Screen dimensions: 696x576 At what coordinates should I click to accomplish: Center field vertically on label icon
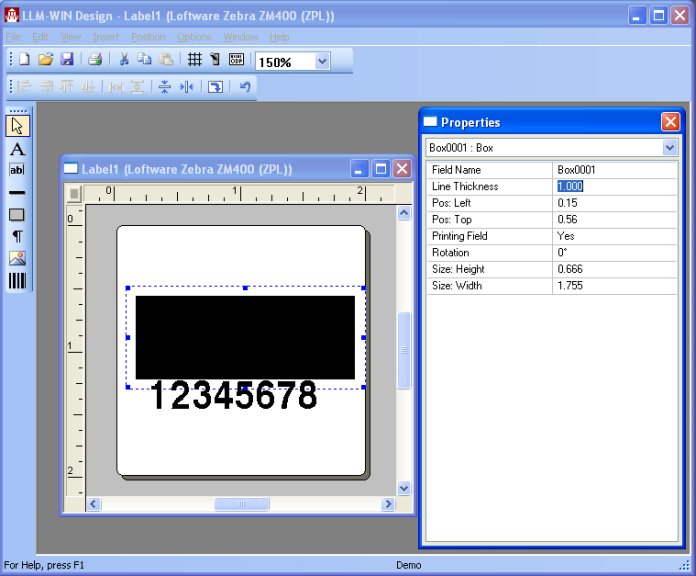(165, 87)
